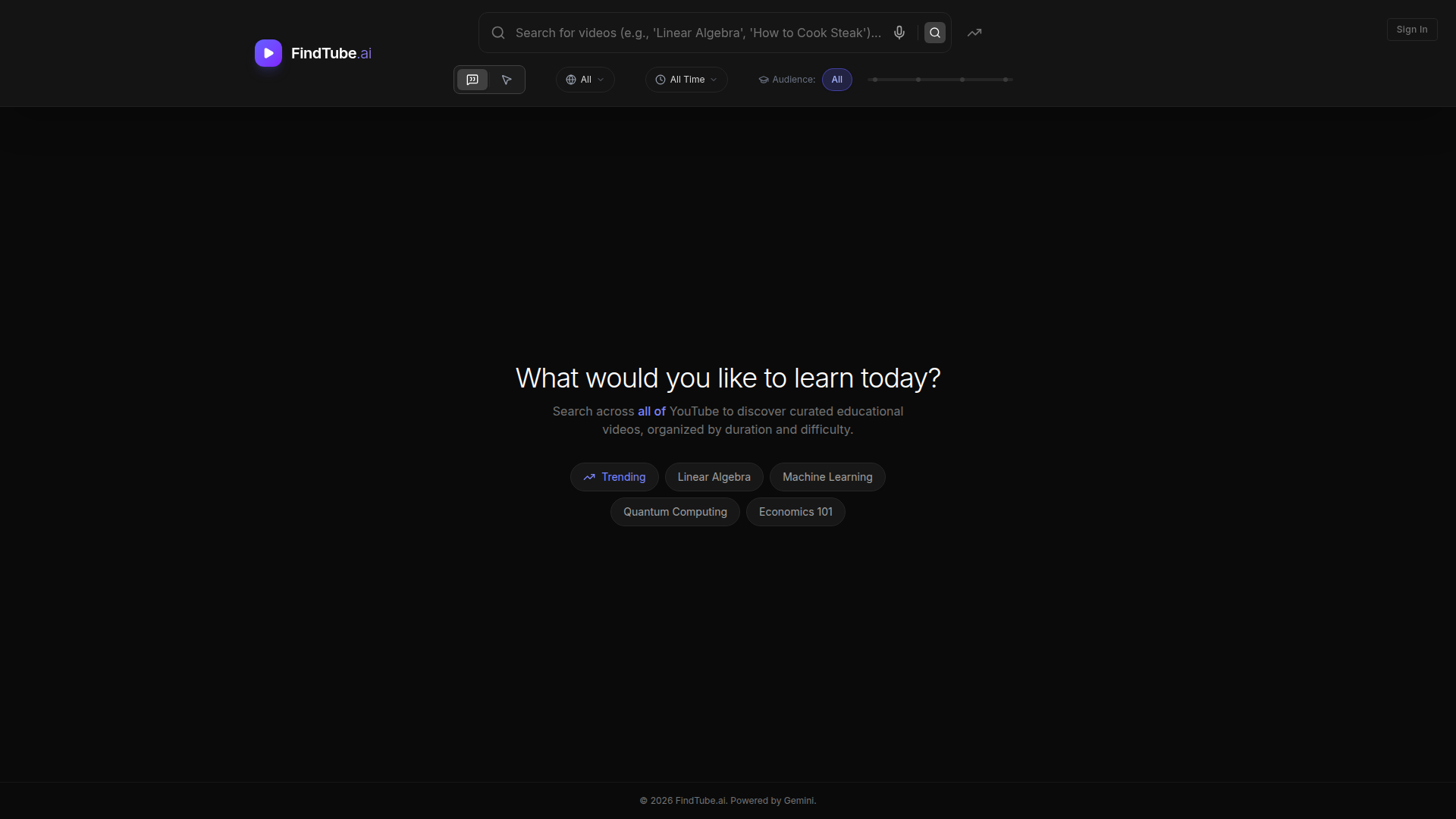Click the globe icon in language filter
This screenshot has width=1456, height=819.
[571, 80]
